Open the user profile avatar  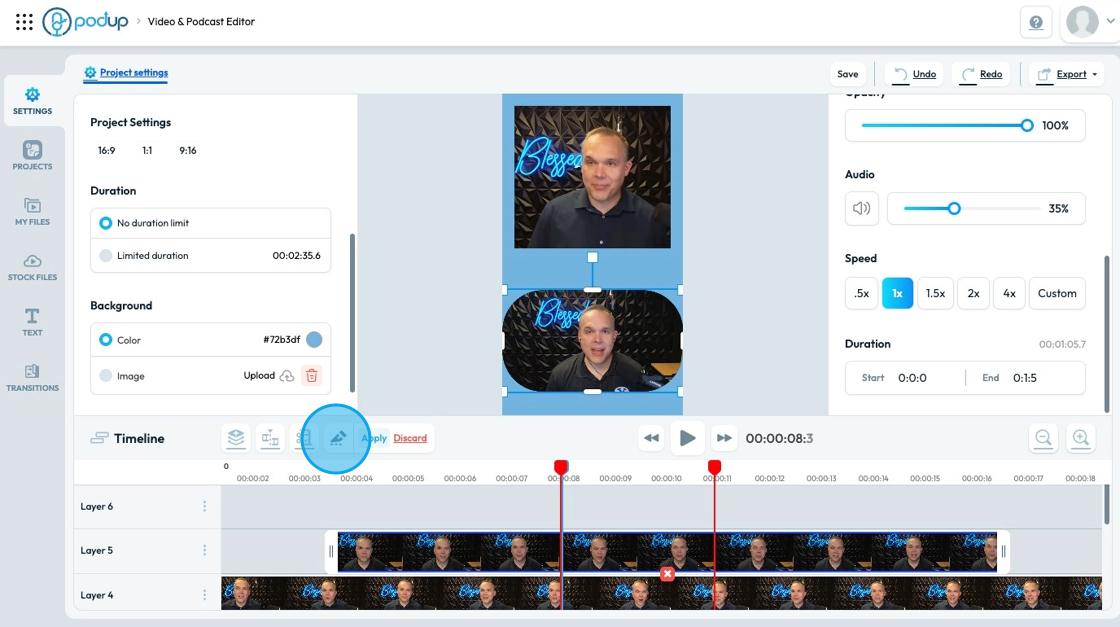coord(1082,21)
